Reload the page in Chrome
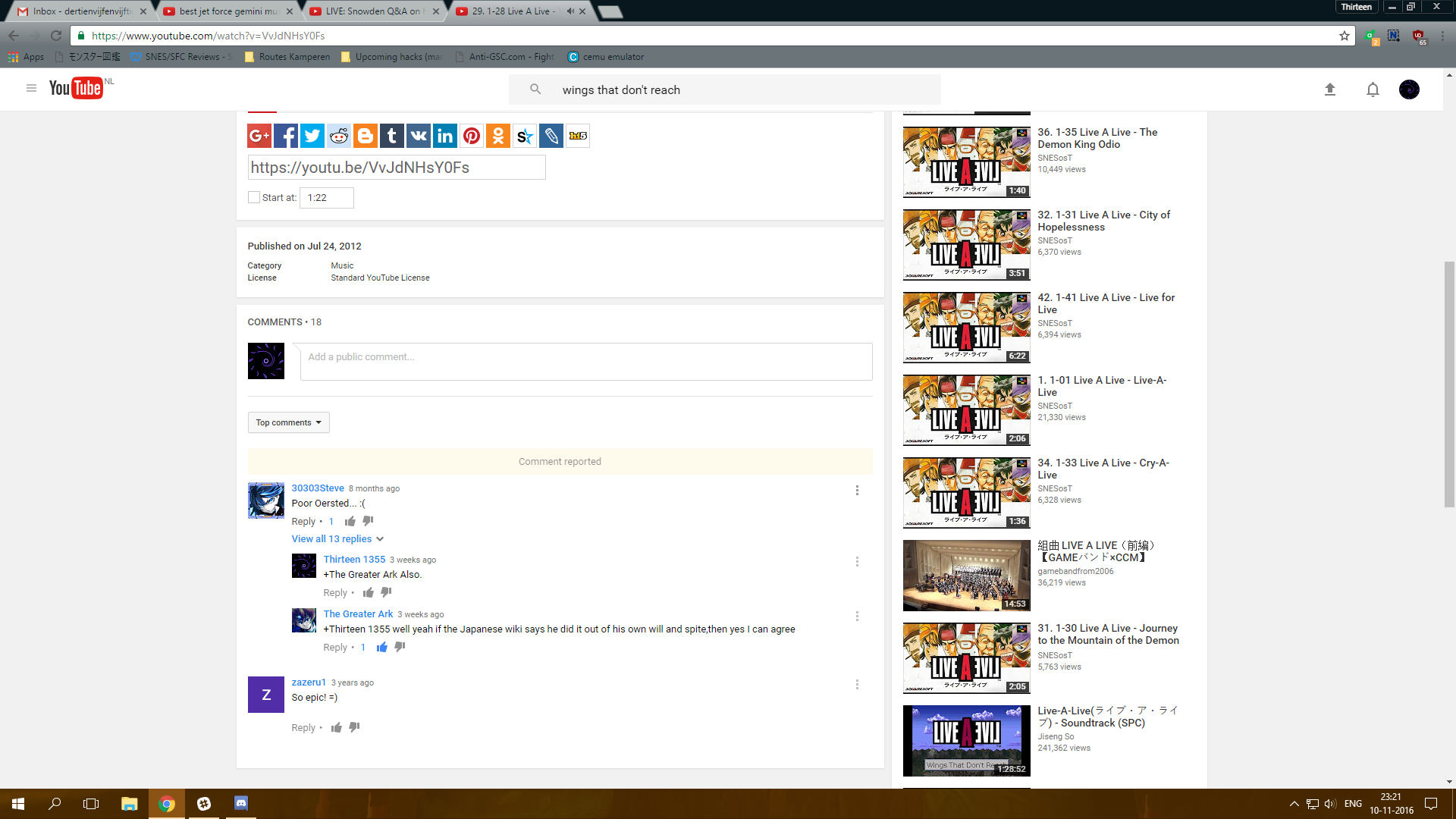The height and width of the screenshot is (819, 1456). pos(56,36)
